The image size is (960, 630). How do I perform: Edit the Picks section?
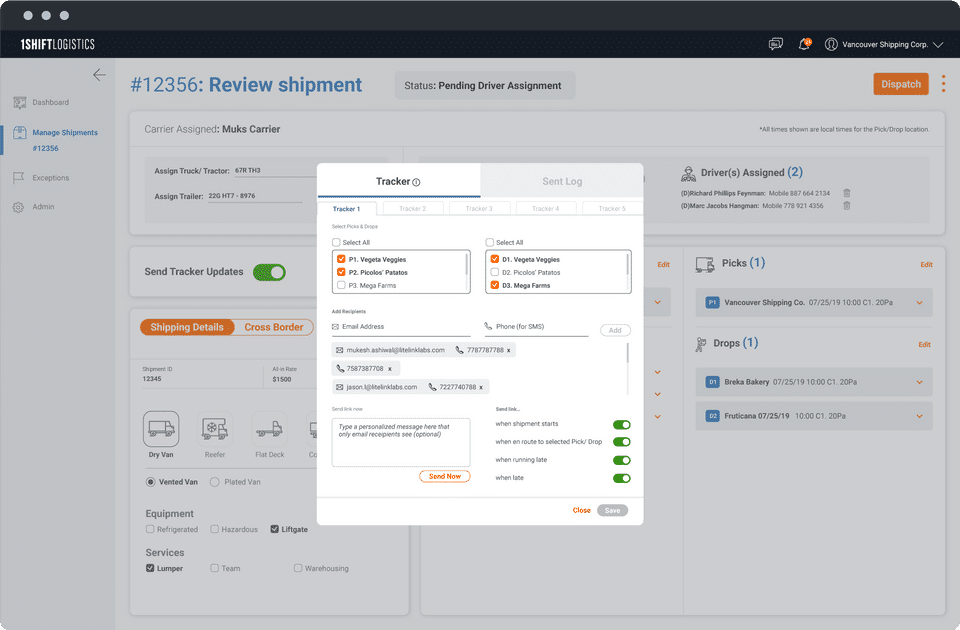tap(926, 264)
